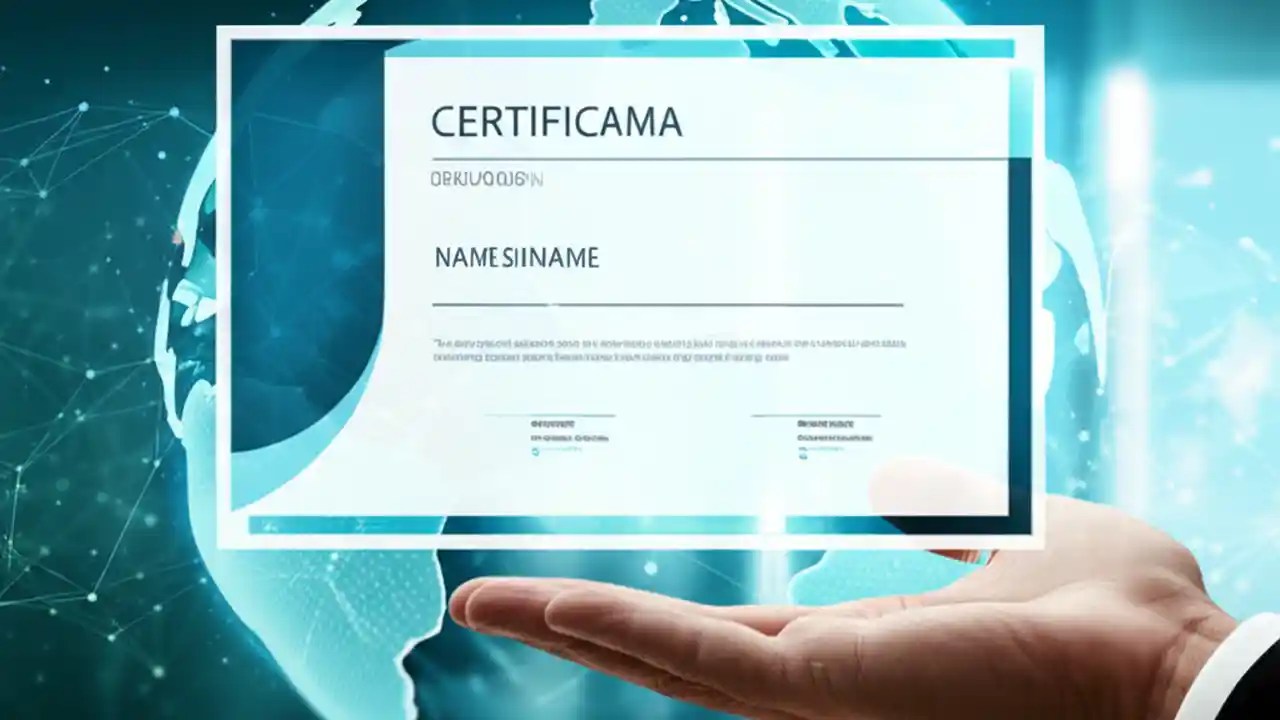Select the CERTIFICAMA title heading

(x=557, y=120)
